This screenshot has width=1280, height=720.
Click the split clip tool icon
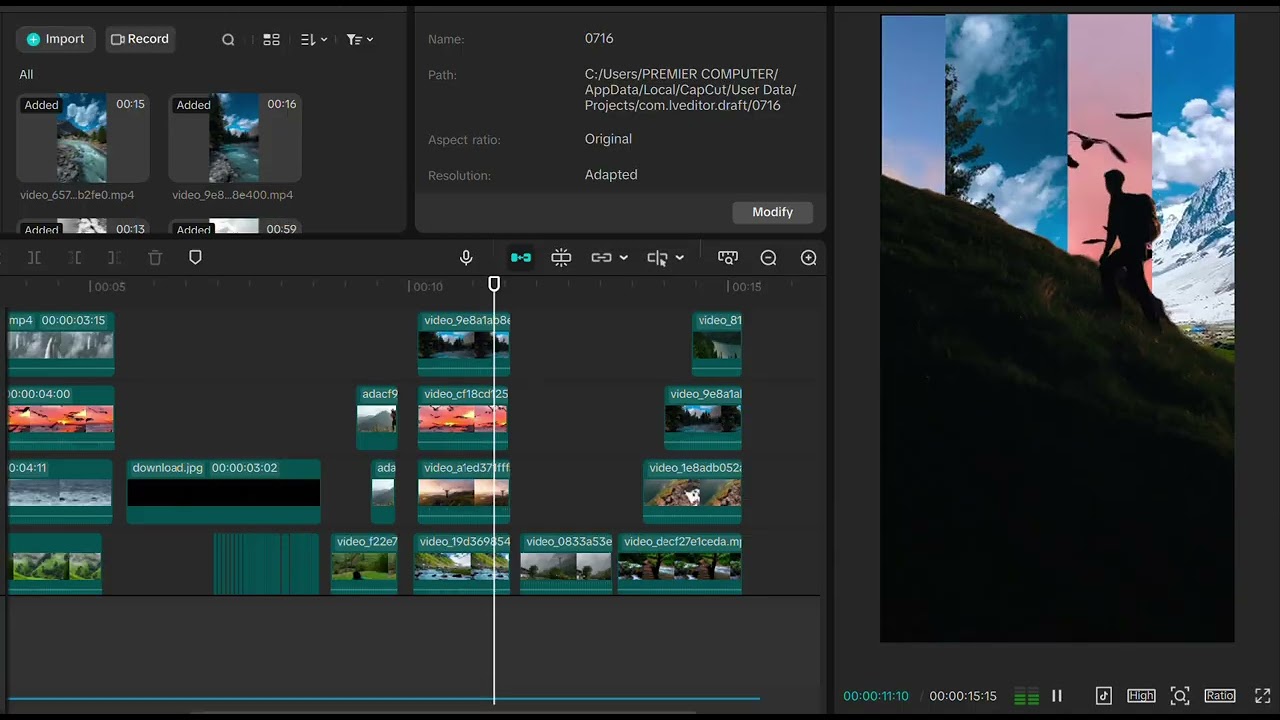34,258
